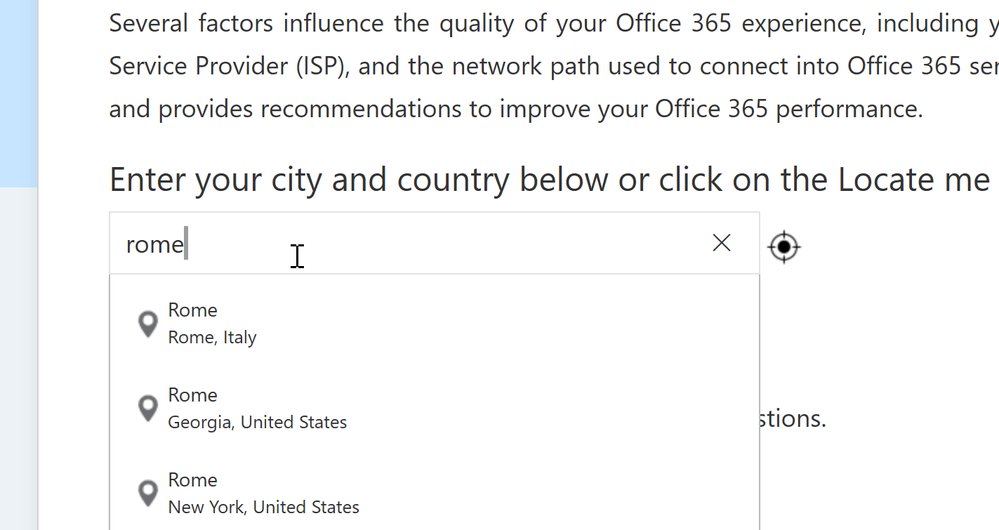The width and height of the screenshot is (999, 530).
Task: Click the map pin beside Georgia, United States
Action: (x=148, y=408)
